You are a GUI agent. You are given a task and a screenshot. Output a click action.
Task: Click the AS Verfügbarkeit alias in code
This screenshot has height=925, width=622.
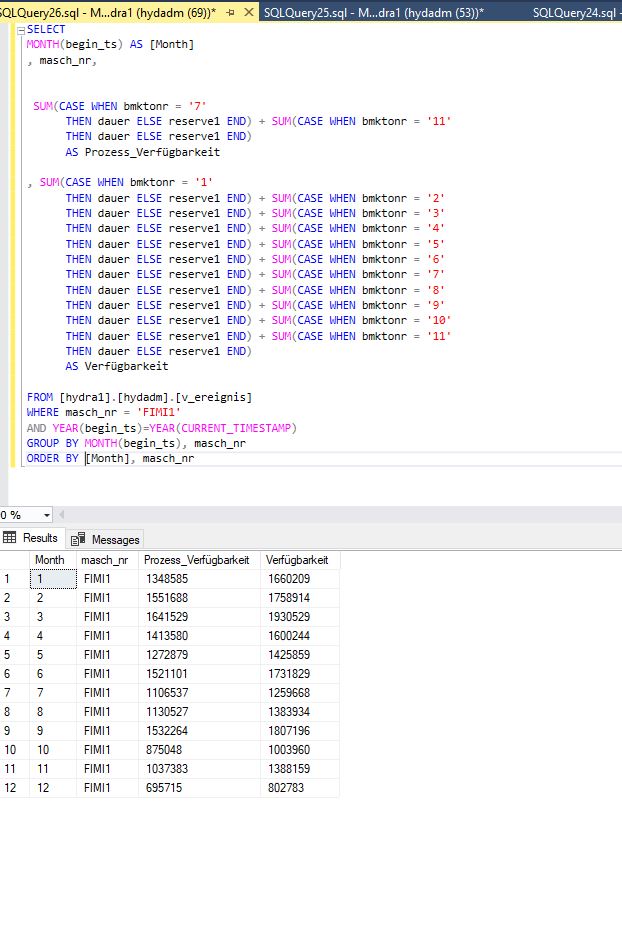tap(117, 366)
